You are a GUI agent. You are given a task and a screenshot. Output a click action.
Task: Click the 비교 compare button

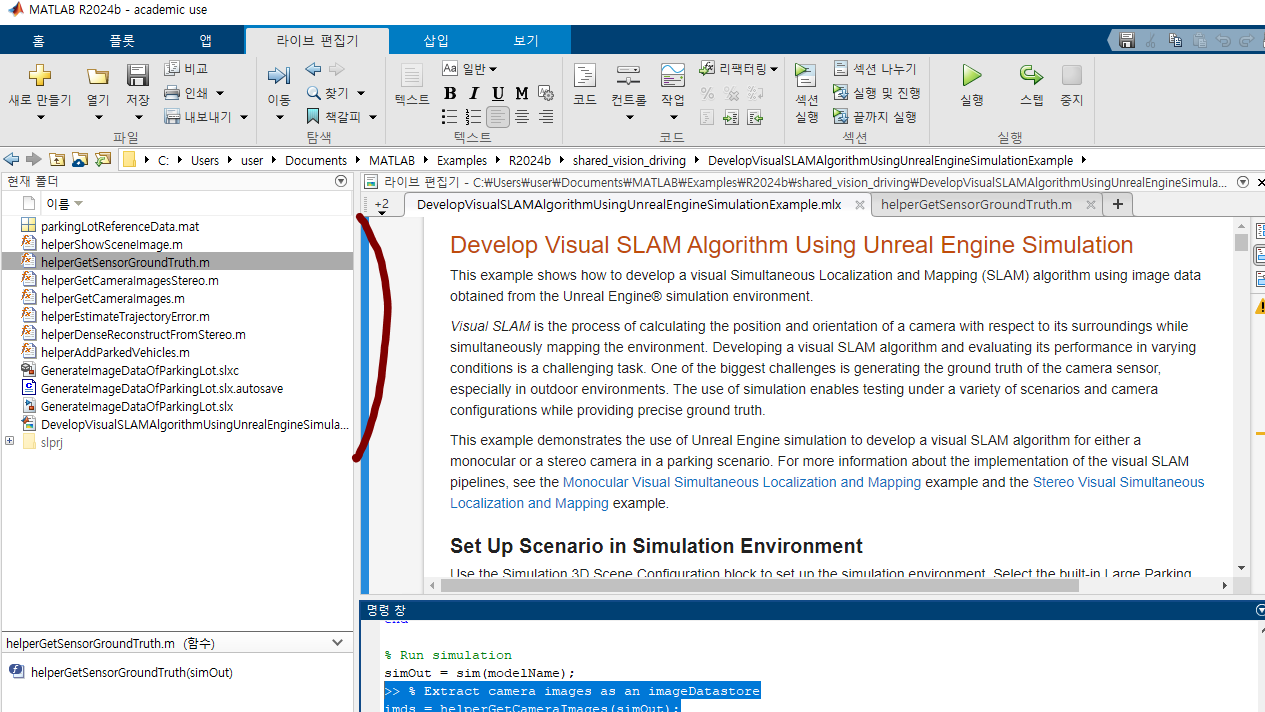(186, 69)
